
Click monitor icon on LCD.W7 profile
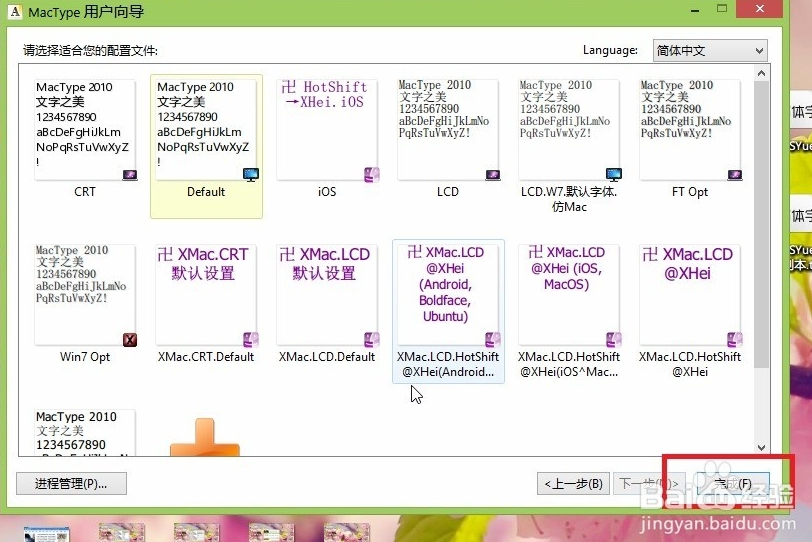614,174
